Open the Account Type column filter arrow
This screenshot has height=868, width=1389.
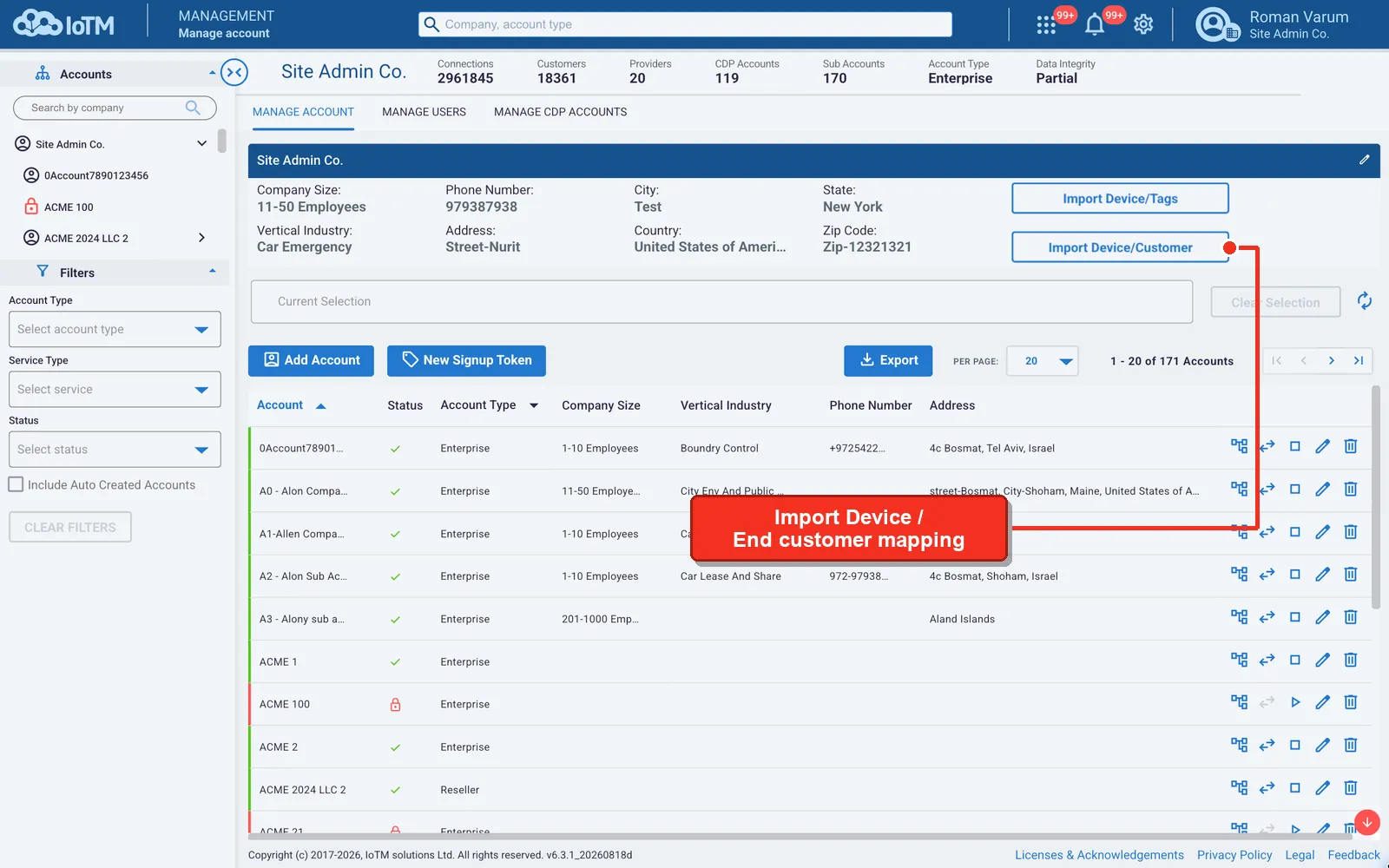coord(534,405)
